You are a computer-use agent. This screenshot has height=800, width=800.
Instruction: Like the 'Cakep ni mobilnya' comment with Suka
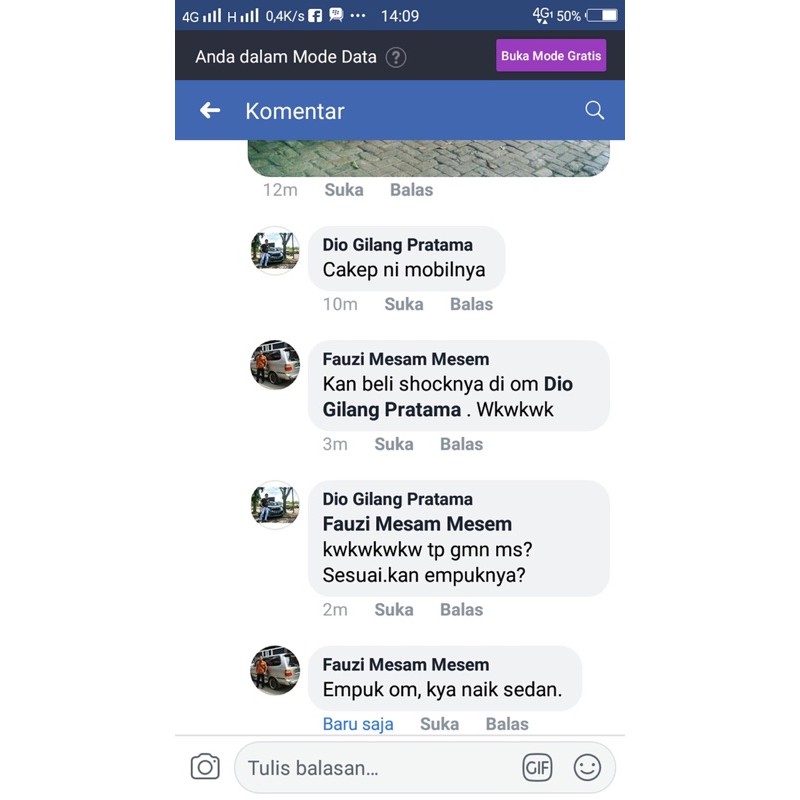pyautogui.click(x=404, y=304)
